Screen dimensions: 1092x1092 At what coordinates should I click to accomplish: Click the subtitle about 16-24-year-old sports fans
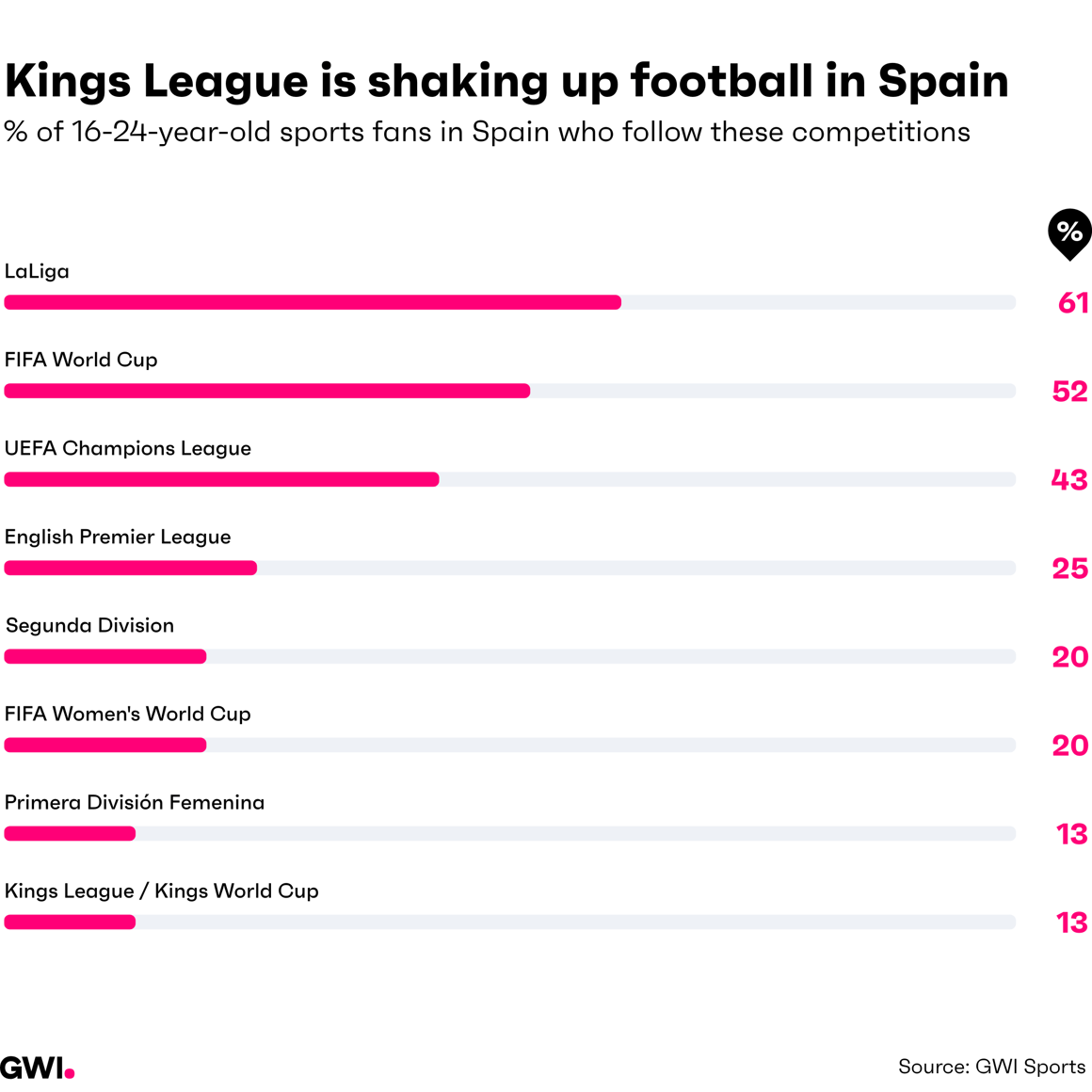[x=487, y=132]
